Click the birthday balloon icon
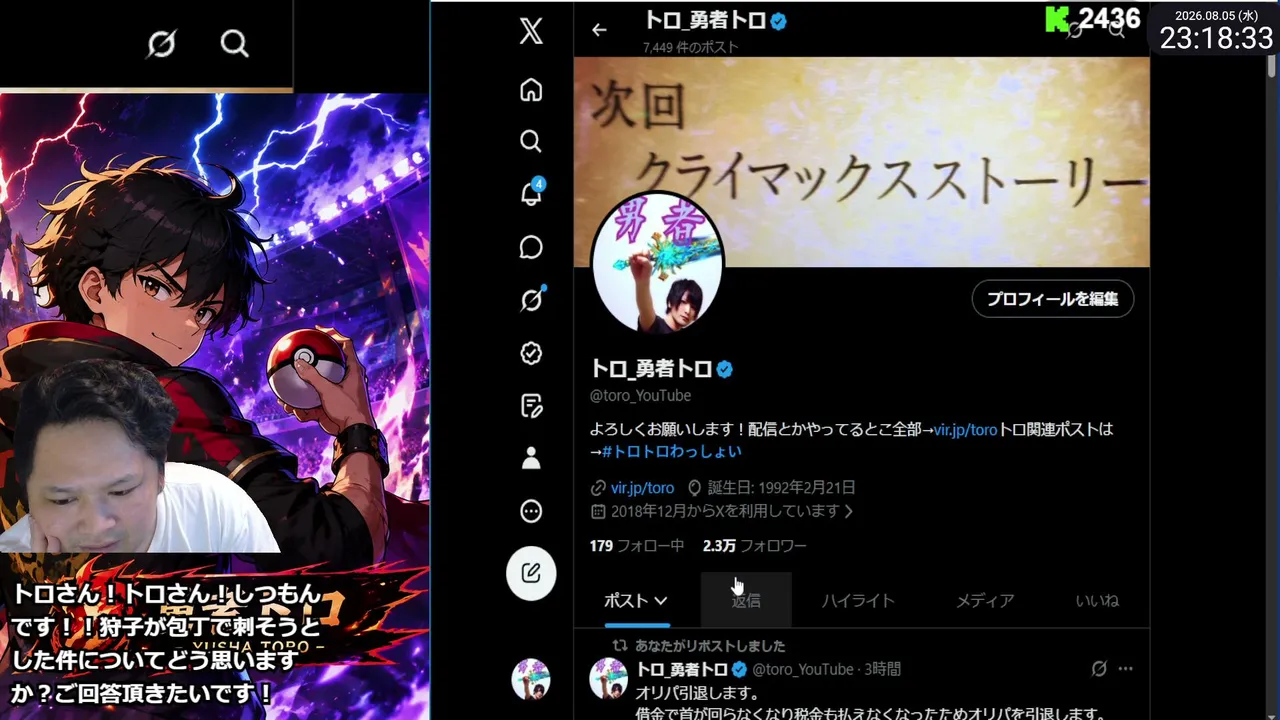This screenshot has width=1280, height=720. point(695,488)
